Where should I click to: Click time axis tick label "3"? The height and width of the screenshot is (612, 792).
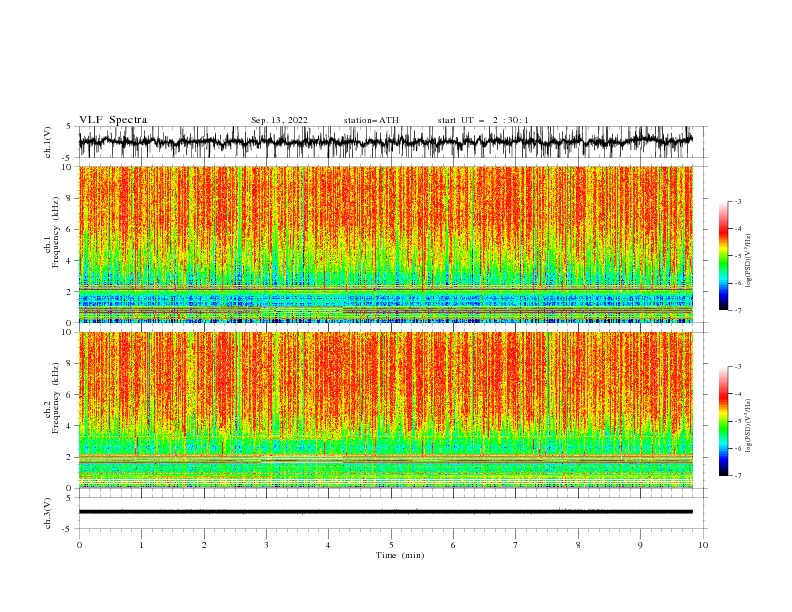266,545
